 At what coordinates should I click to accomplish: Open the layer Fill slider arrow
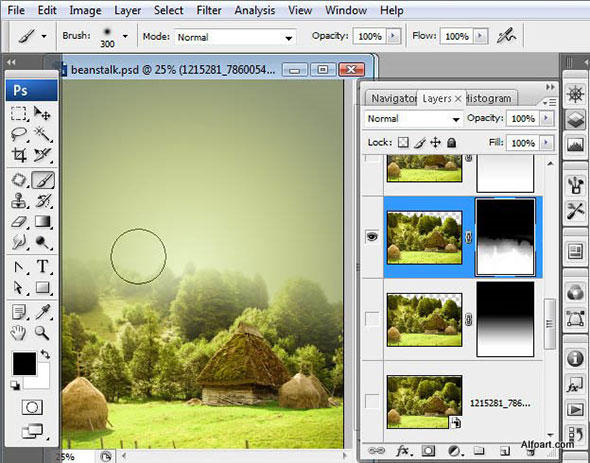pos(546,143)
